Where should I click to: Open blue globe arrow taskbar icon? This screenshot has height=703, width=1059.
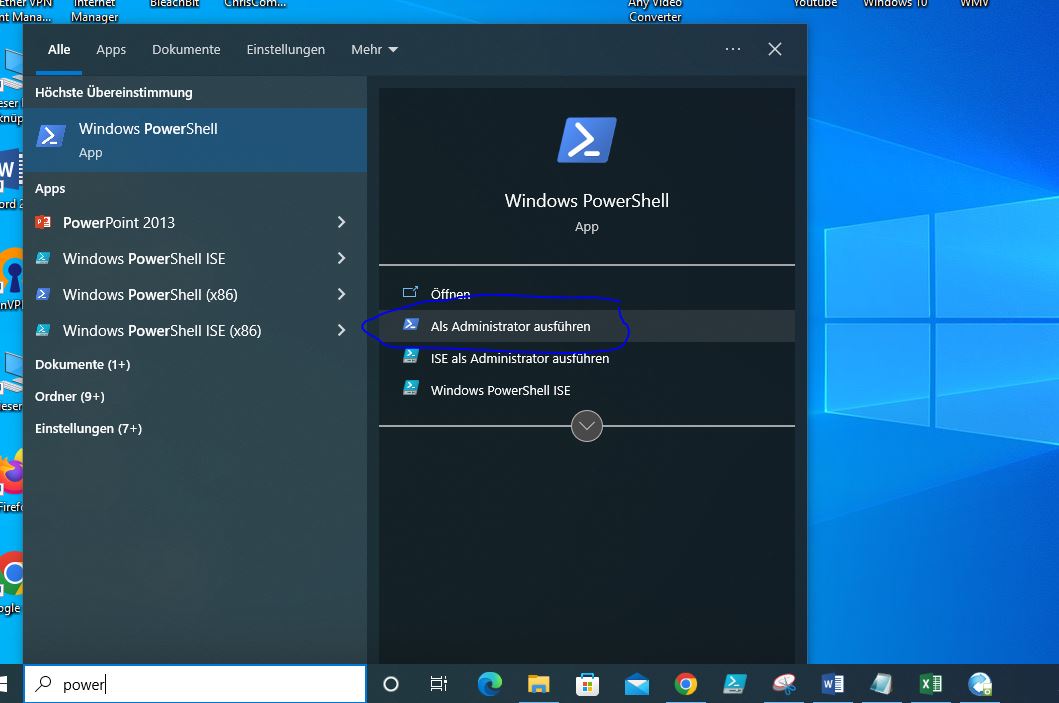pyautogui.click(x=979, y=684)
